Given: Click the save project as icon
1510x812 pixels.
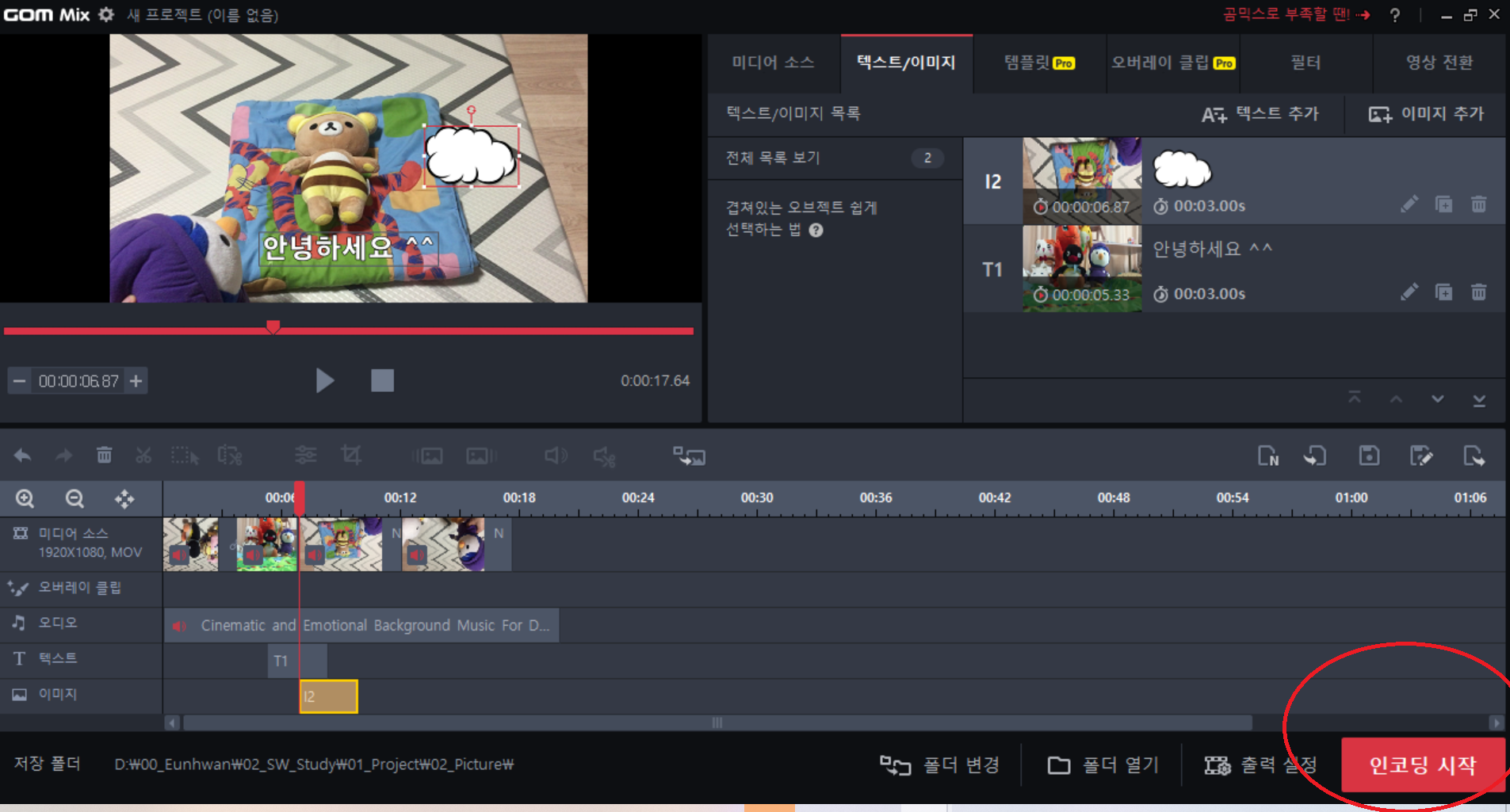Looking at the screenshot, I should 1421,456.
